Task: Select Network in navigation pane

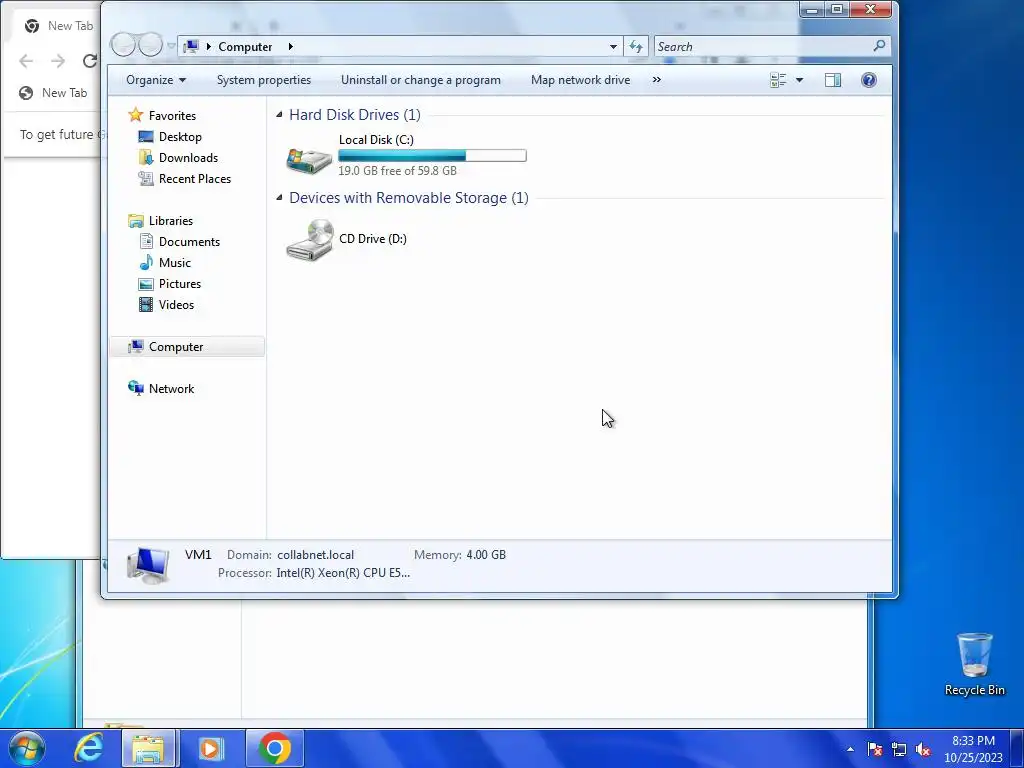Action: coord(171,389)
